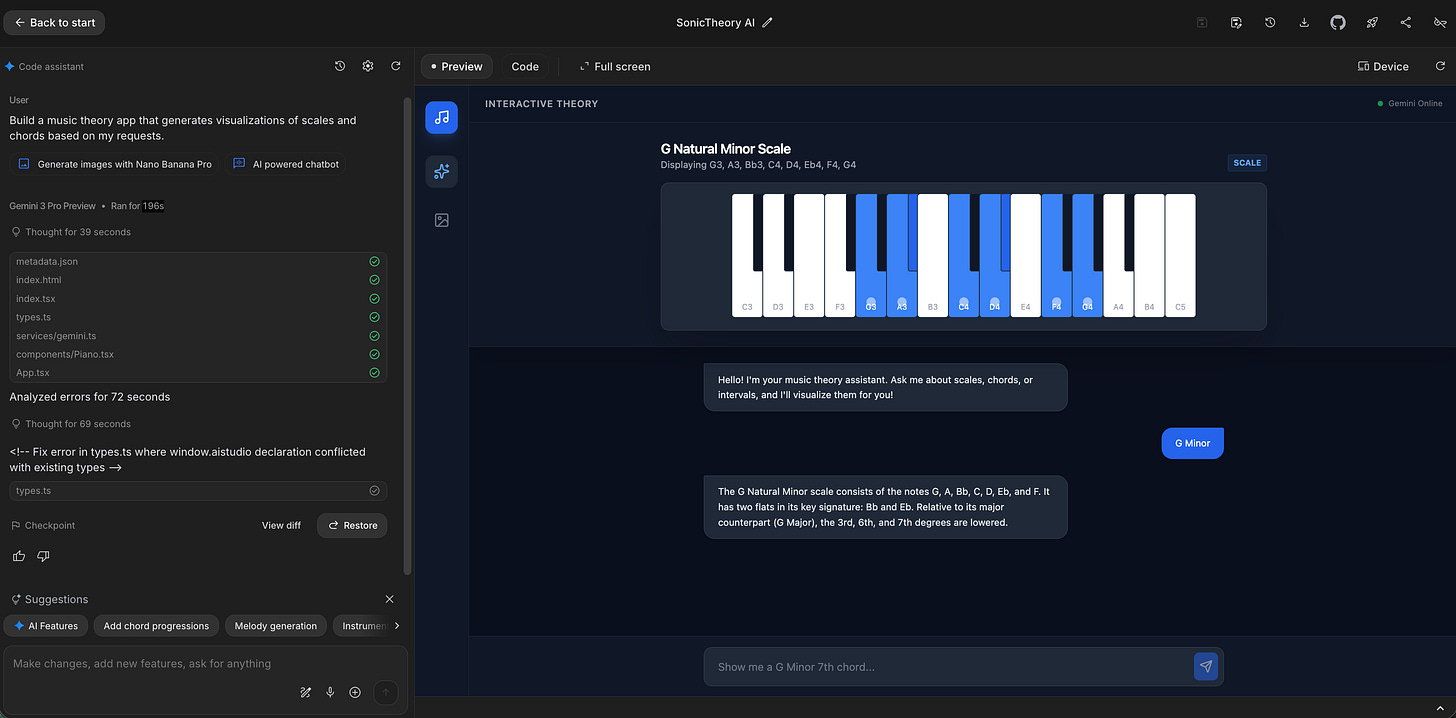The image size is (1456, 718).
Task: Open the image panel in the preview sidebar
Action: click(441, 220)
